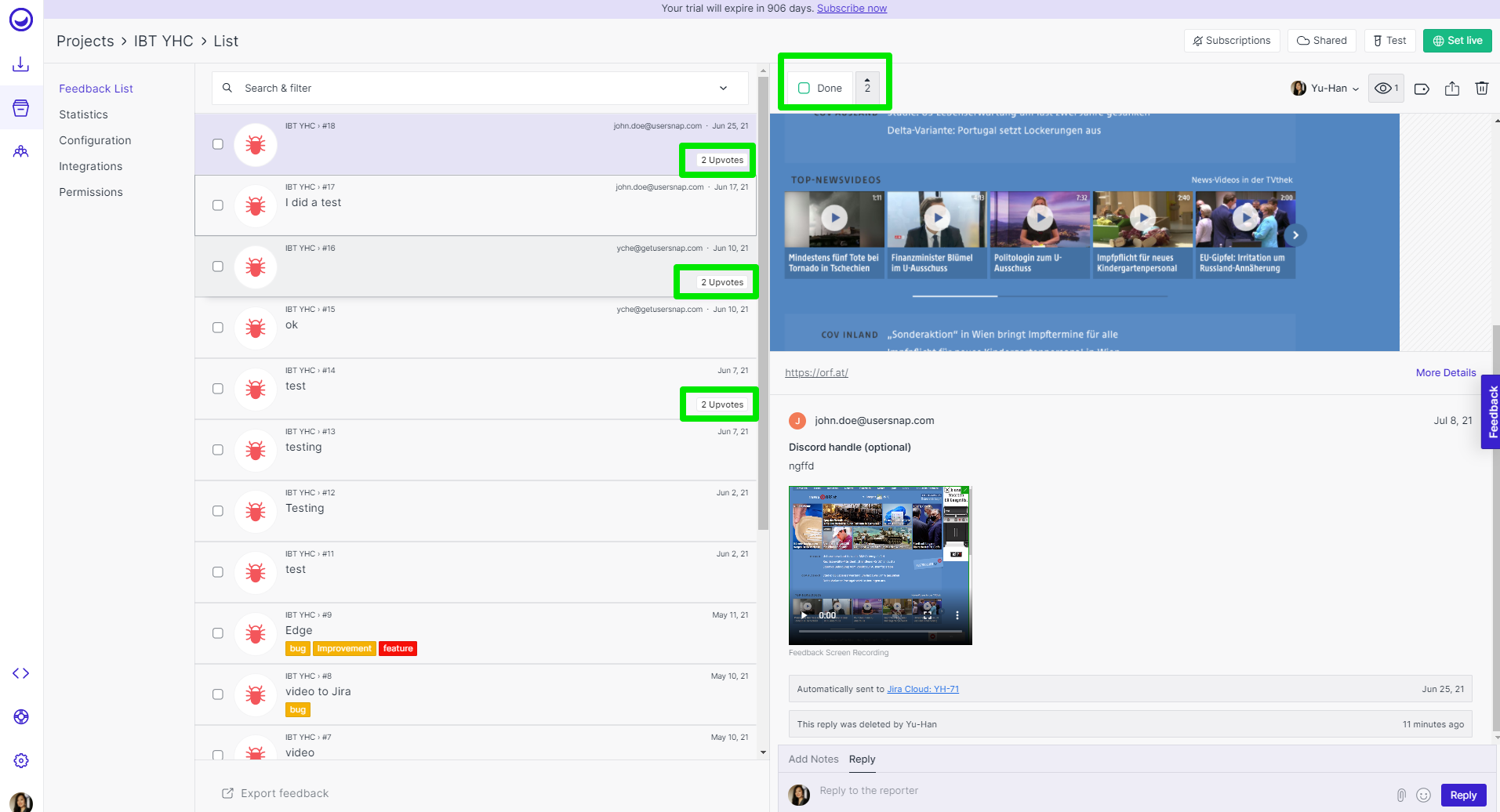This screenshot has width=1500, height=812.
Task: Open Feedback List in side menu
Action: click(x=96, y=89)
